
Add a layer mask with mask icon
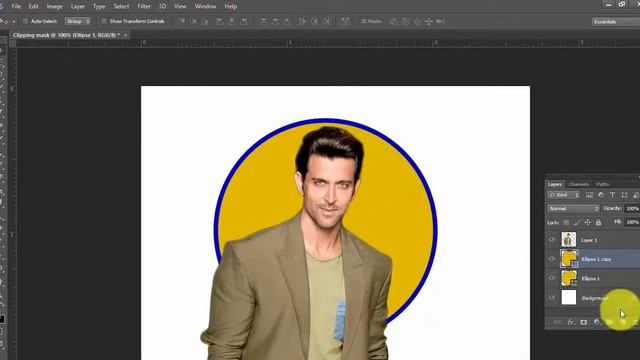pyautogui.click(x=584, y=322)
